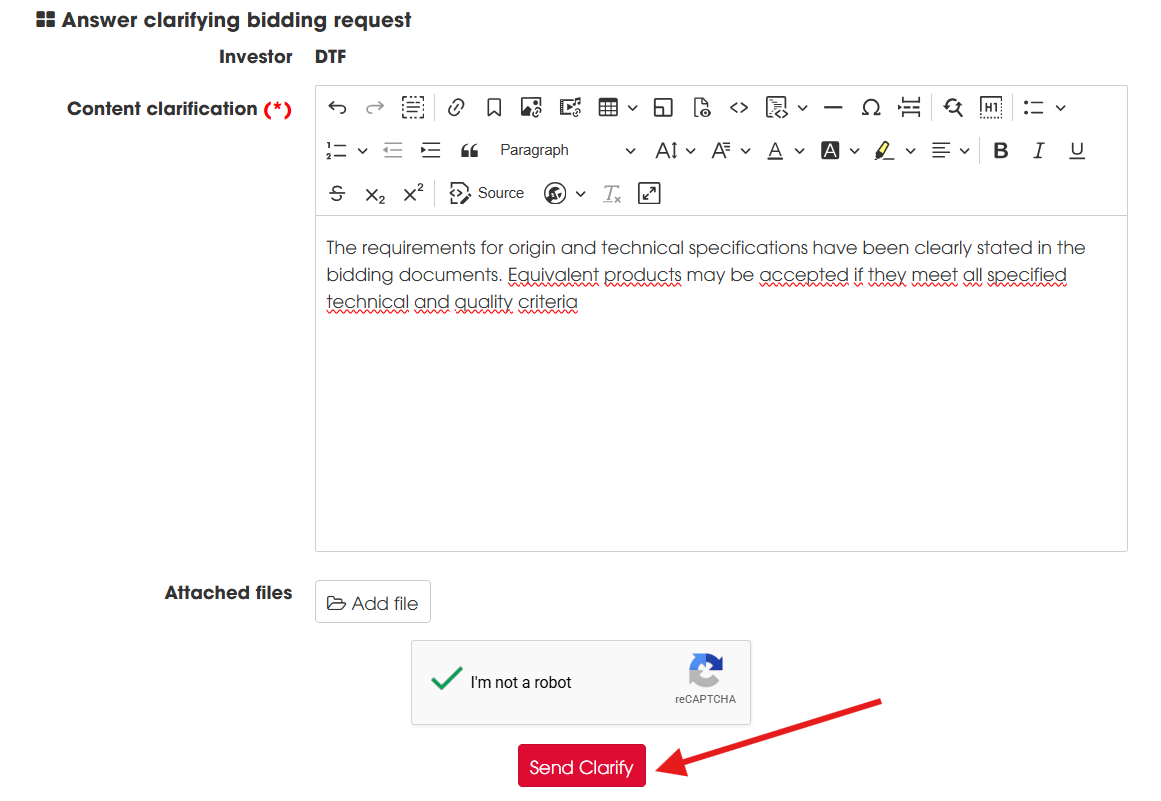Insert a link using the link icon
Screen dimensions: 1161x801
click(456, 108)
